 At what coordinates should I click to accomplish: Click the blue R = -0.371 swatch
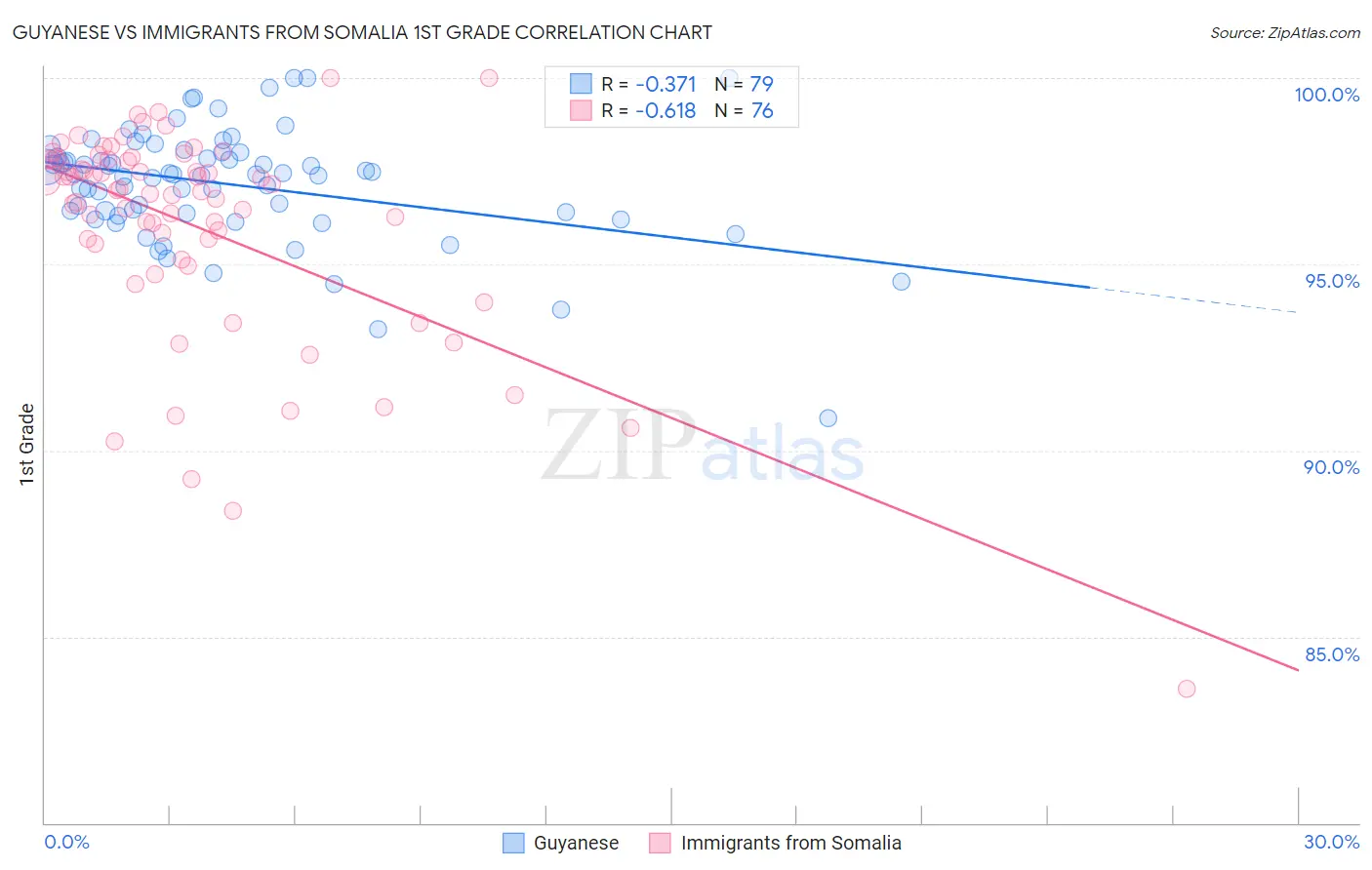pos(581,84)
